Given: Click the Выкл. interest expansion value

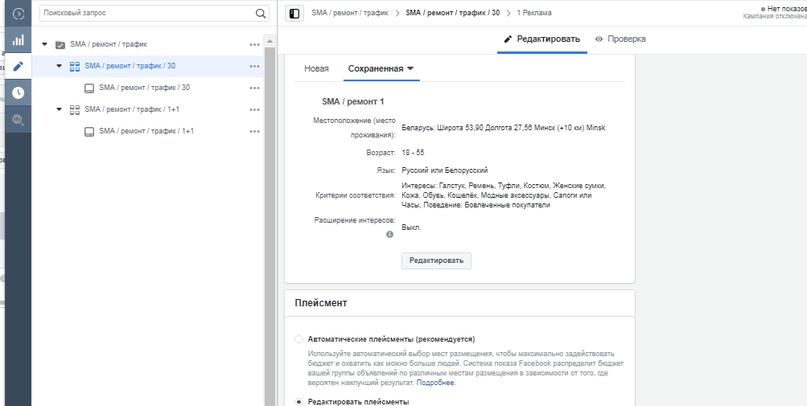Looking at the screenshot, I should [x=411, y=227].
